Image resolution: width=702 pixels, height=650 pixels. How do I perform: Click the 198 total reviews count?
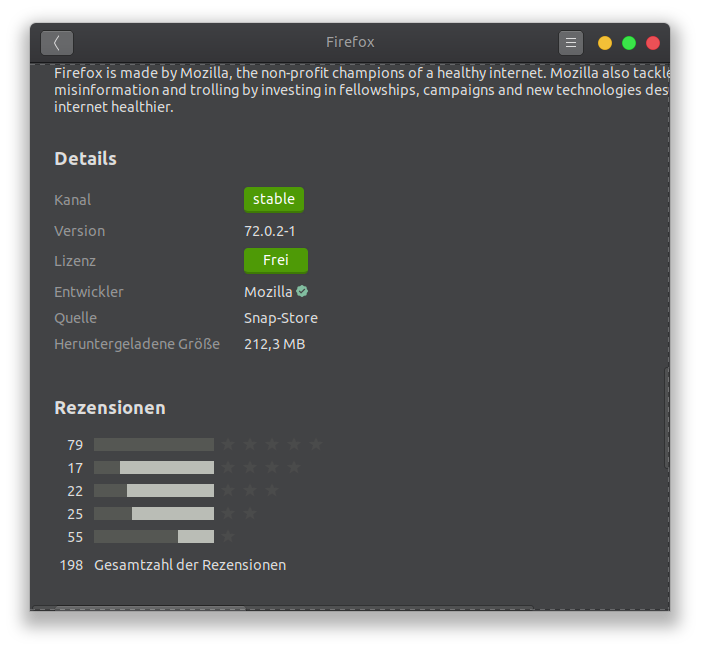(72, 565)
